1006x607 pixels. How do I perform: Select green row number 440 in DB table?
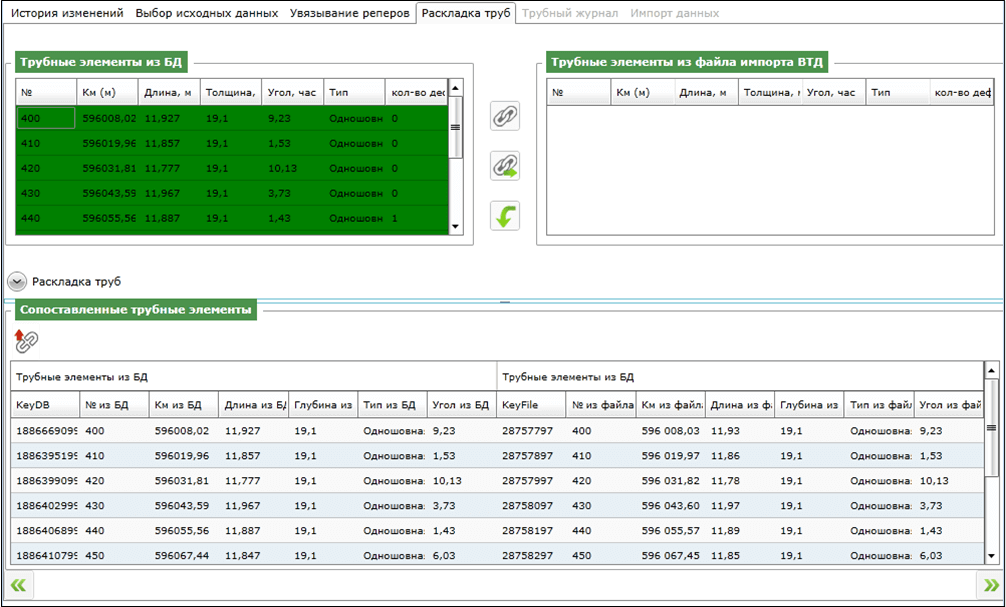click(x=232, y=218)
